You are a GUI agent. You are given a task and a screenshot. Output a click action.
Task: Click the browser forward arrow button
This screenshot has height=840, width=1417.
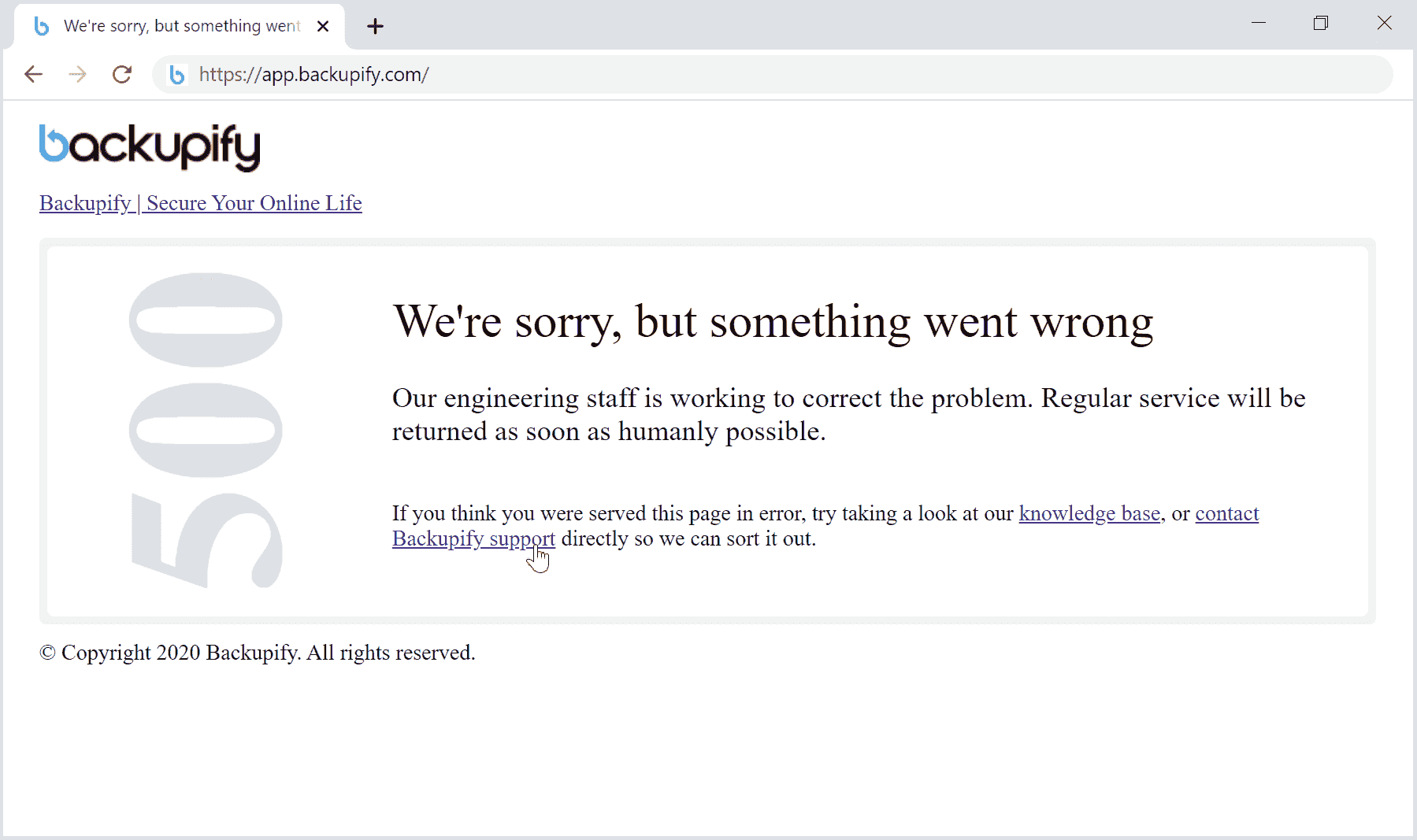(77, 75)
